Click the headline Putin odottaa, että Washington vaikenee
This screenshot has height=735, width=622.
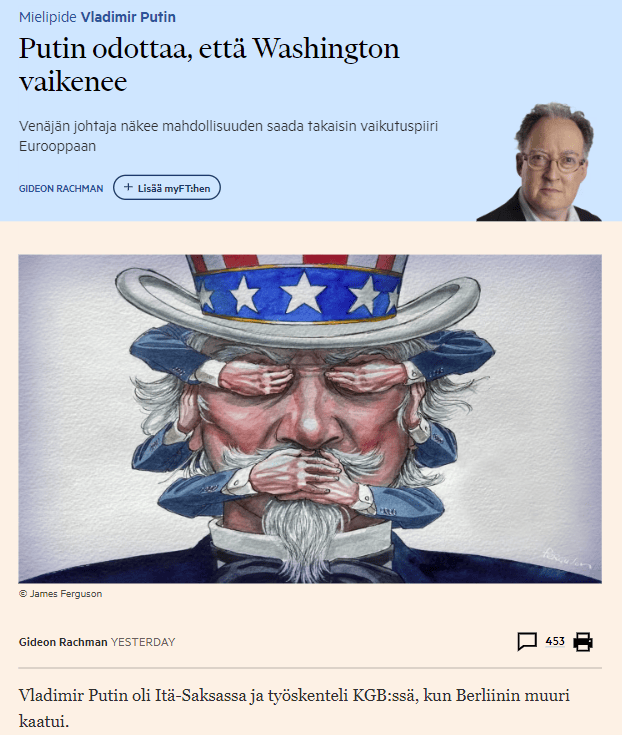pos(209,65)
